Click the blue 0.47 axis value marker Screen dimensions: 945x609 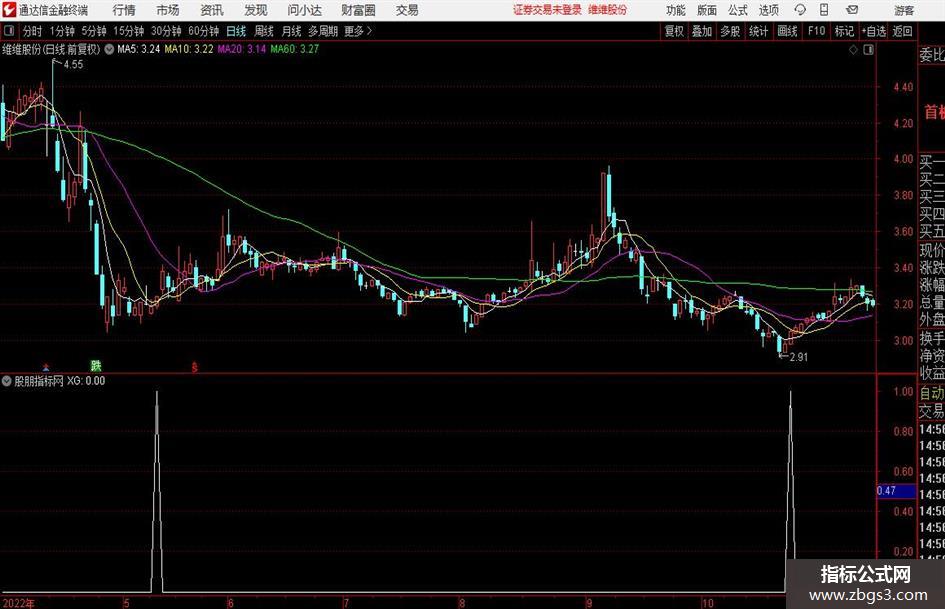pos(896,491)
